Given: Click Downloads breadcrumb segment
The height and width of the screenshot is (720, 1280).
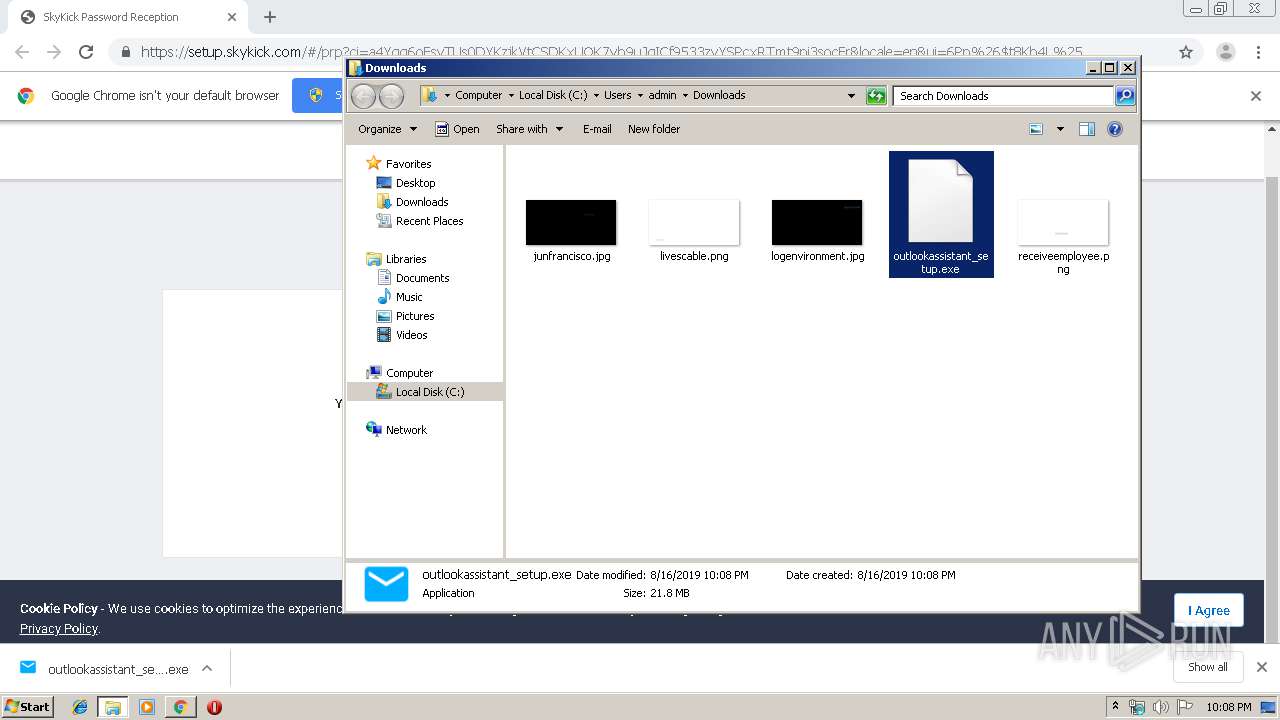Looking at the screenshot, I should [719, 96].
